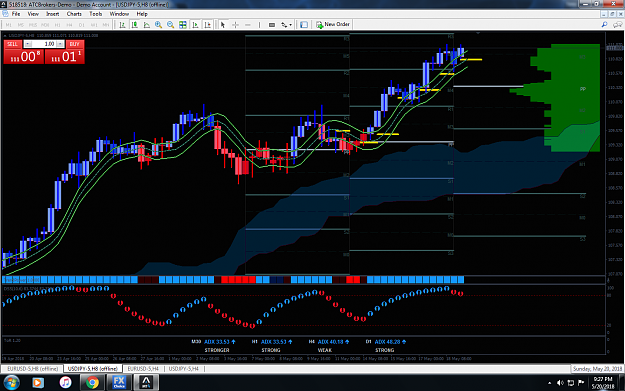625x391 pixels.
Task: Switch to EURUSD-5,H8 (offline) chart tab
Action: point(33,369)
